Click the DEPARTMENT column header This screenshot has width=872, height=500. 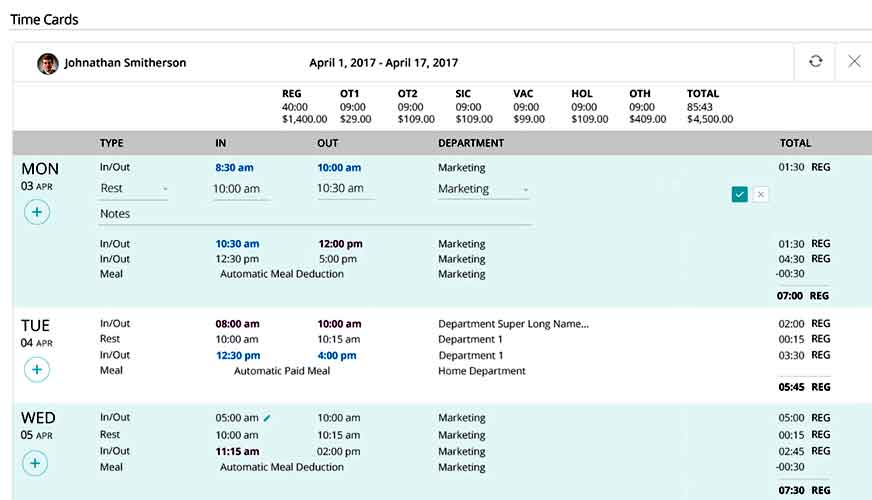click(x=471, y=143)
